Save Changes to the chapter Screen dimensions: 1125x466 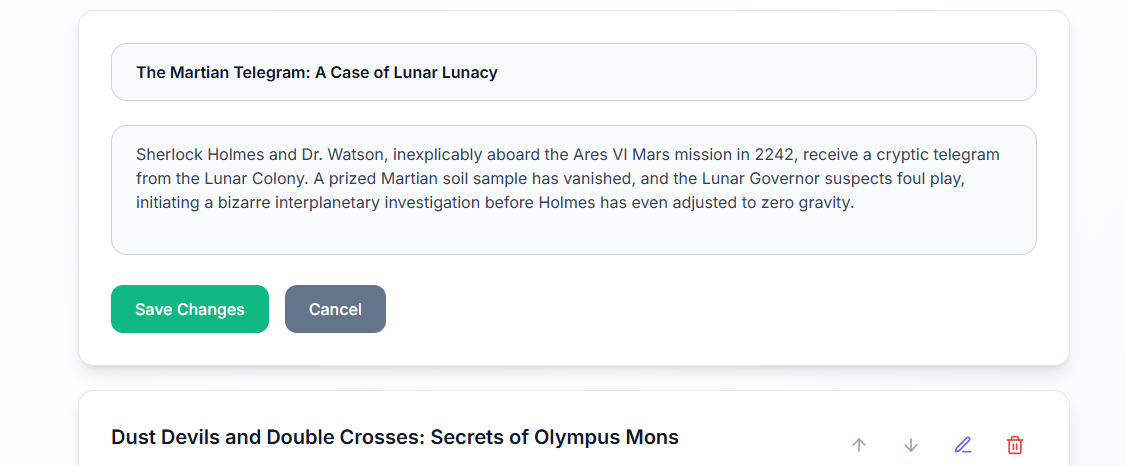(x=189, y=309)
